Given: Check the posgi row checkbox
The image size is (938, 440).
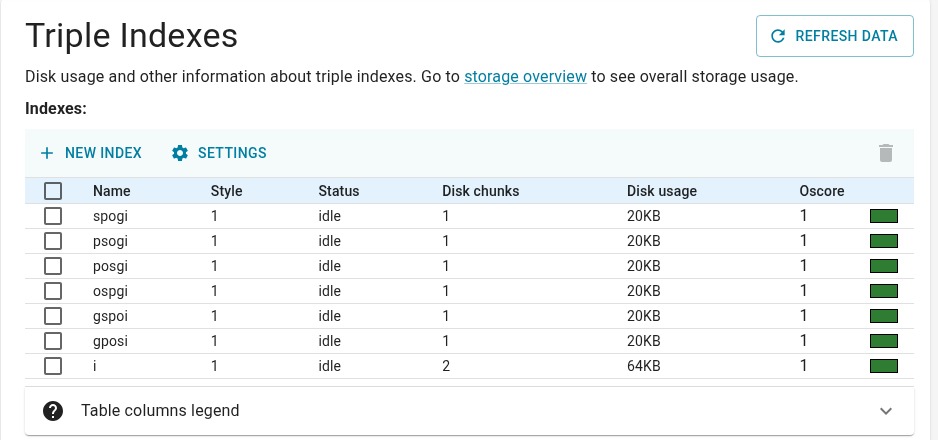Looking at the screenshot, I should (x=53, y=266).
